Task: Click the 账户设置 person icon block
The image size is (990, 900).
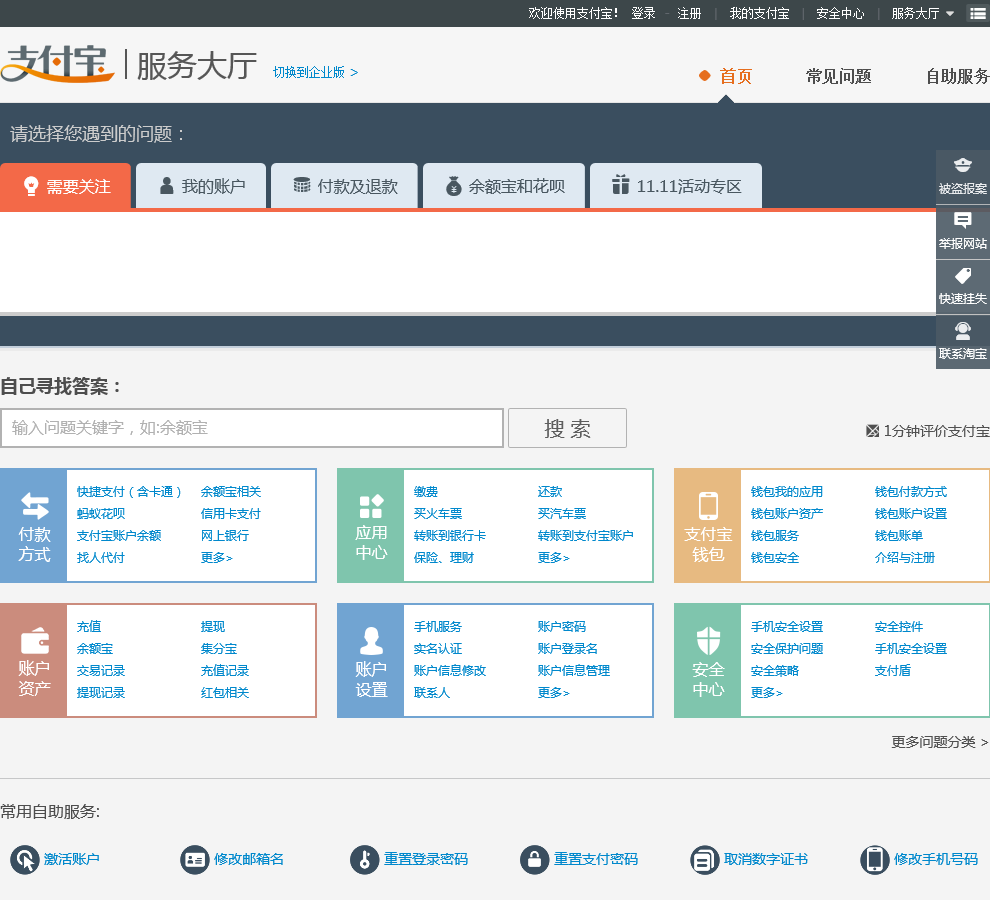Action: click(x=371, y=661)
